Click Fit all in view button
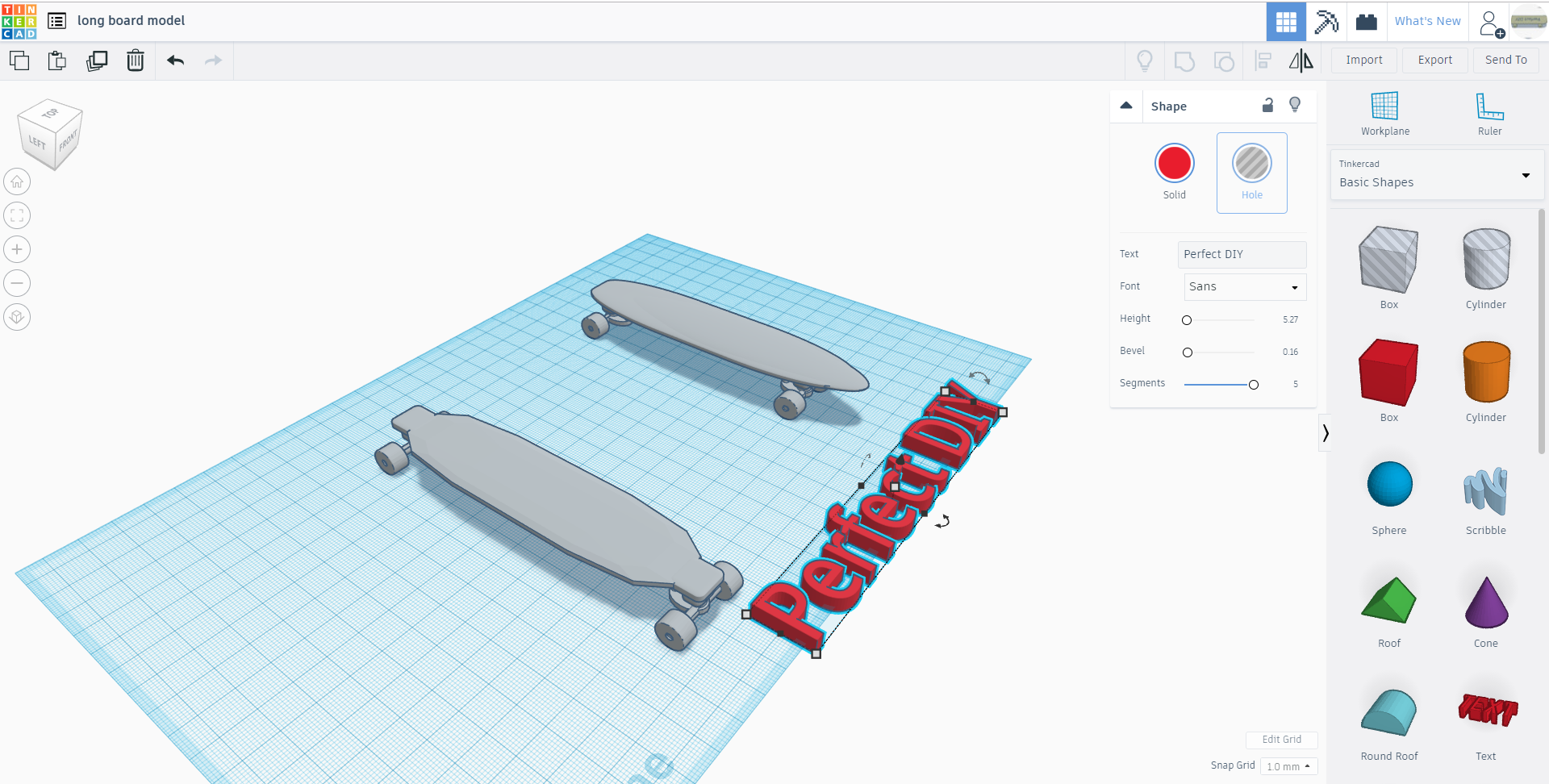Screen dimensions: 1549x784 17,216
